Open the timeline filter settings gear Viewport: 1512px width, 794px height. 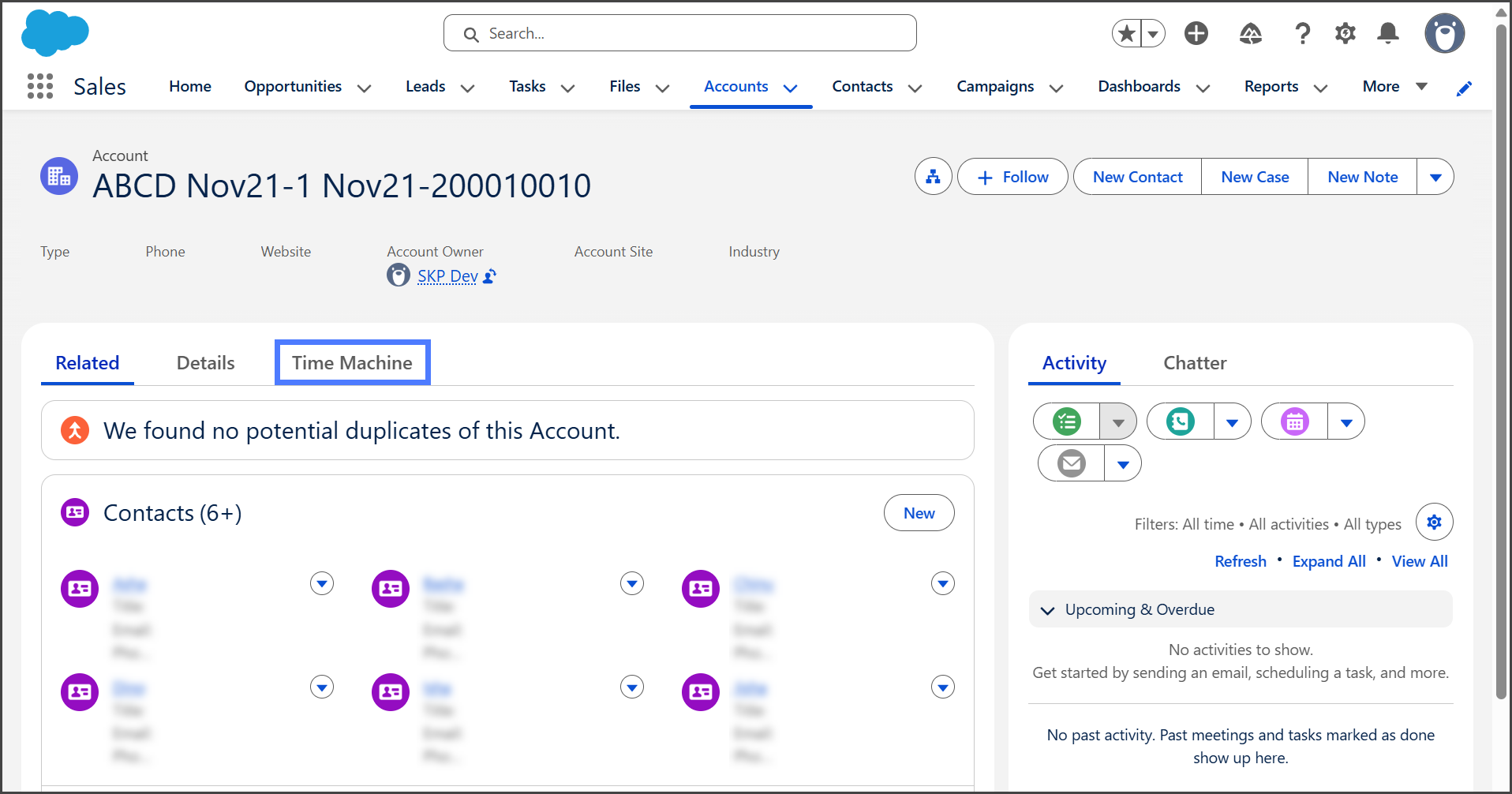click(1434, 522)
